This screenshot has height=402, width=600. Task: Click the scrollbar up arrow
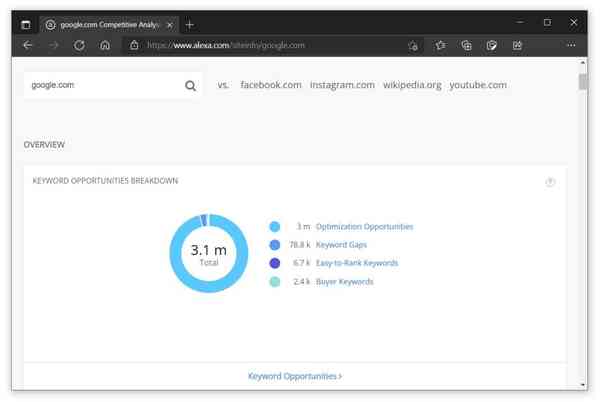coord(583,62)
